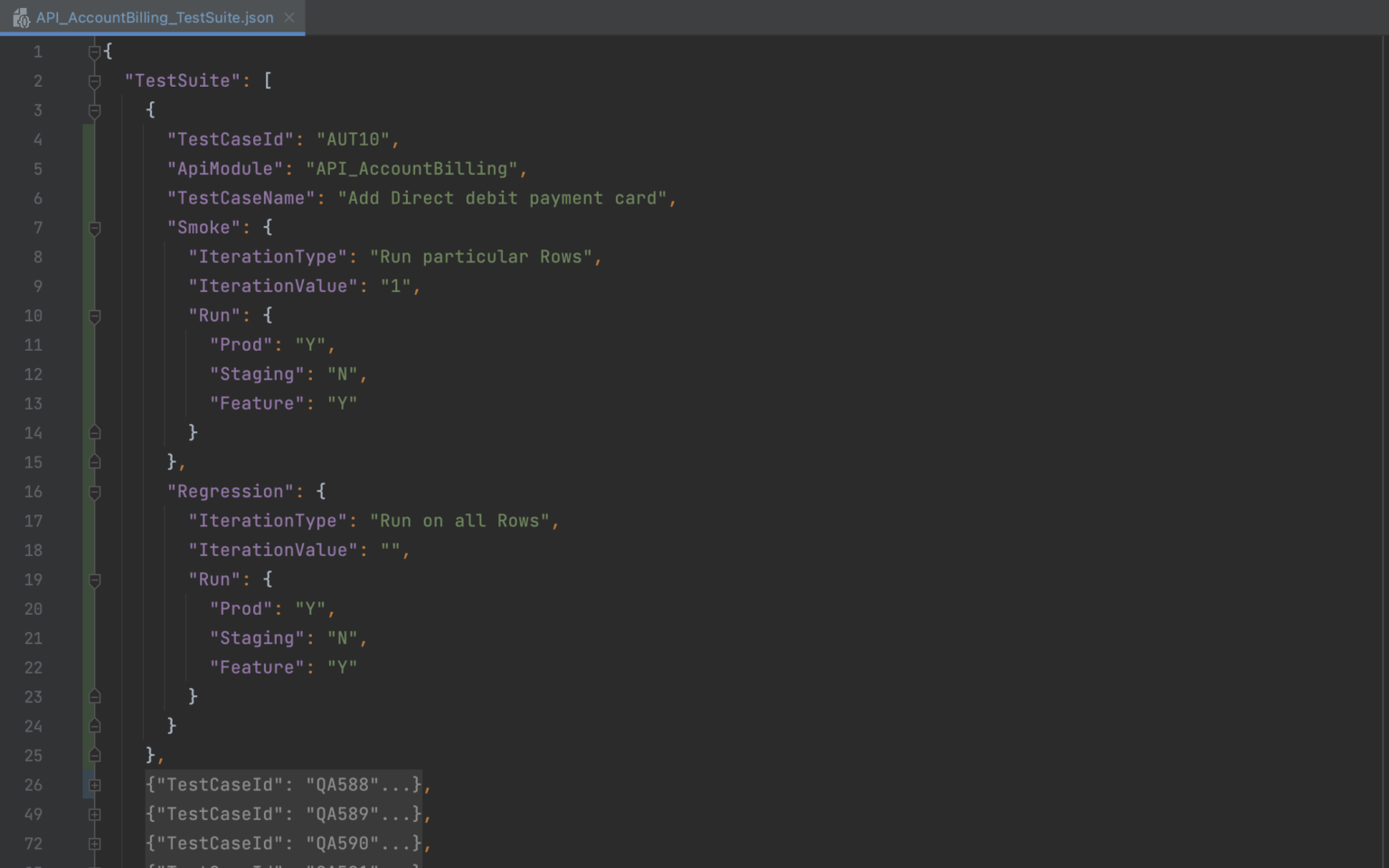Click the green change marker beside line 12

click(x=89, y=374)
